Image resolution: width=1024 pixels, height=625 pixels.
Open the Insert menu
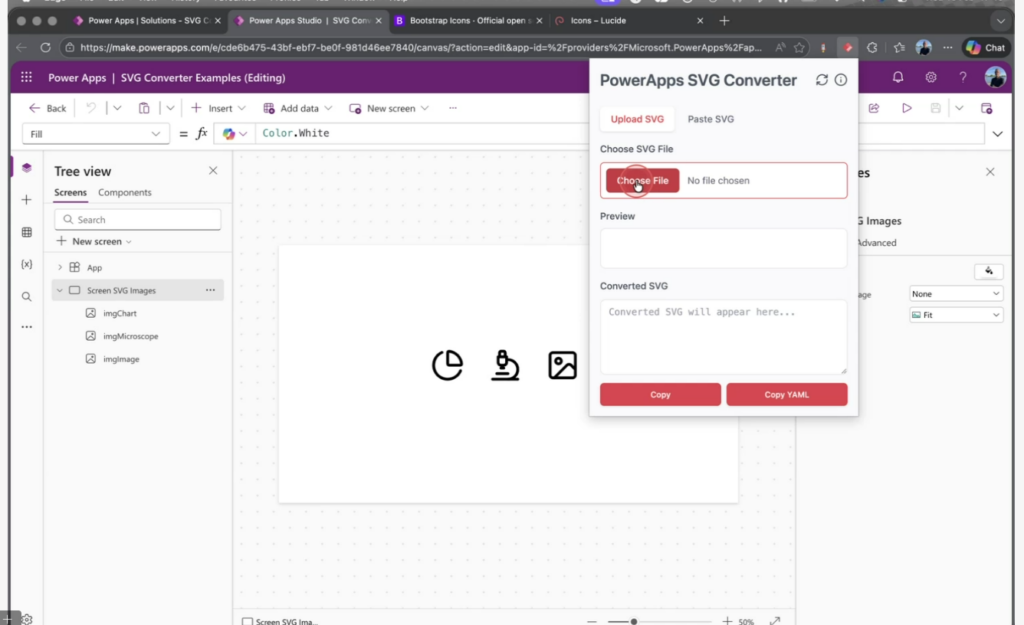coord(218,108)
